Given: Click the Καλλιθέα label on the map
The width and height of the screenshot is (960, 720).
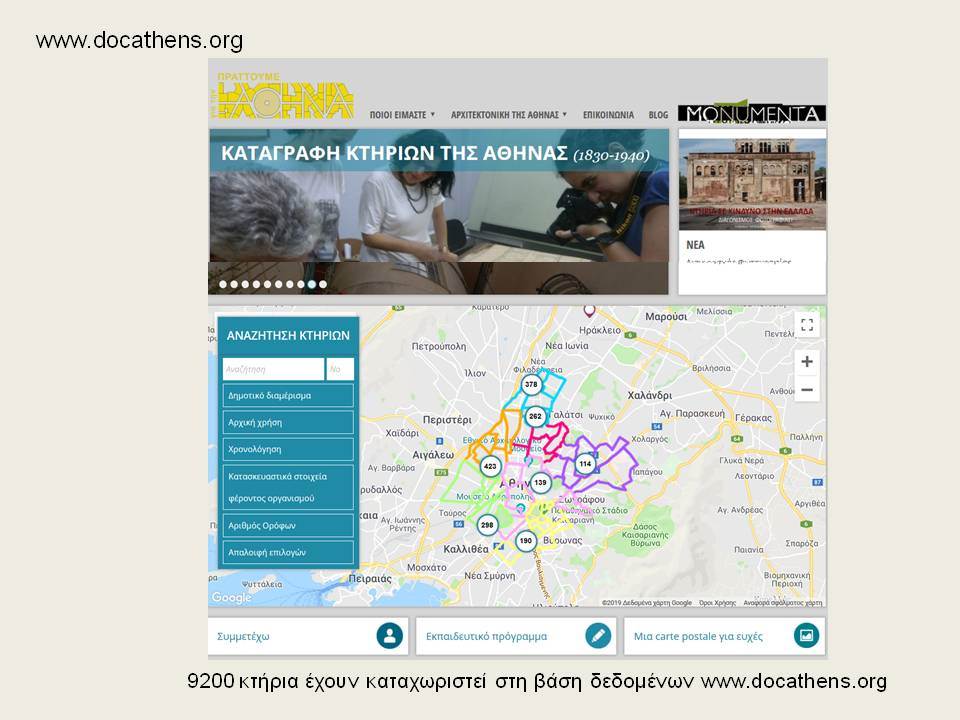Looking at the screenshot, I should 465,549.
